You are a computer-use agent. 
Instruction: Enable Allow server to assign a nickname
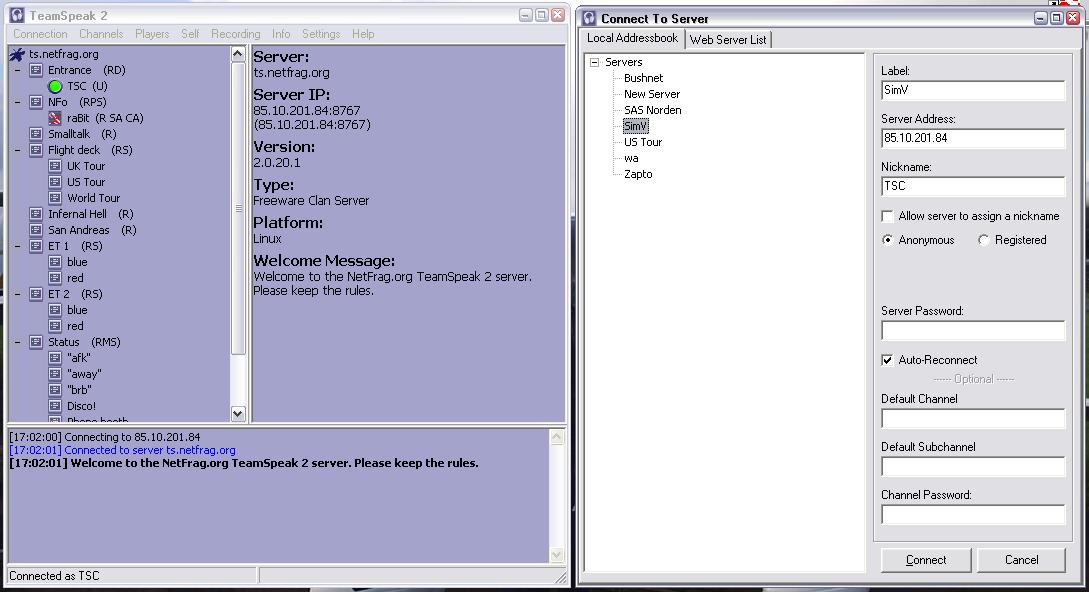point(887,216)
